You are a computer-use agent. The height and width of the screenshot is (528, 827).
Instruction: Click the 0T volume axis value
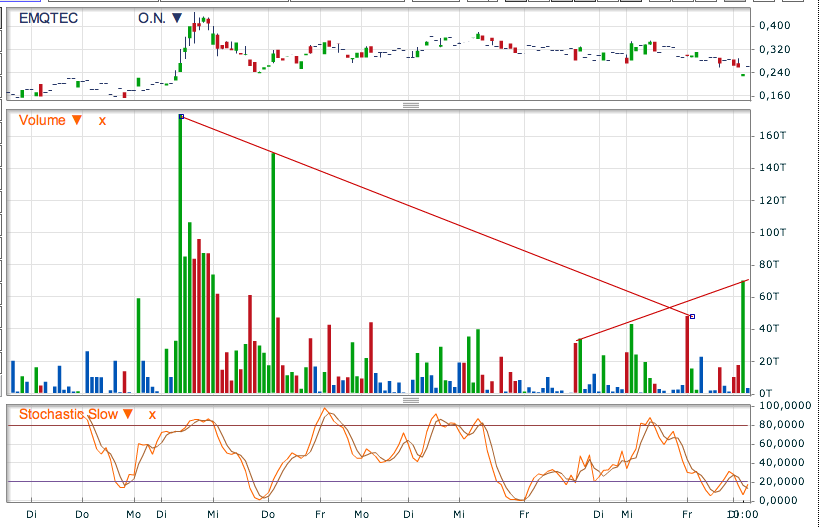pos(766,393)
